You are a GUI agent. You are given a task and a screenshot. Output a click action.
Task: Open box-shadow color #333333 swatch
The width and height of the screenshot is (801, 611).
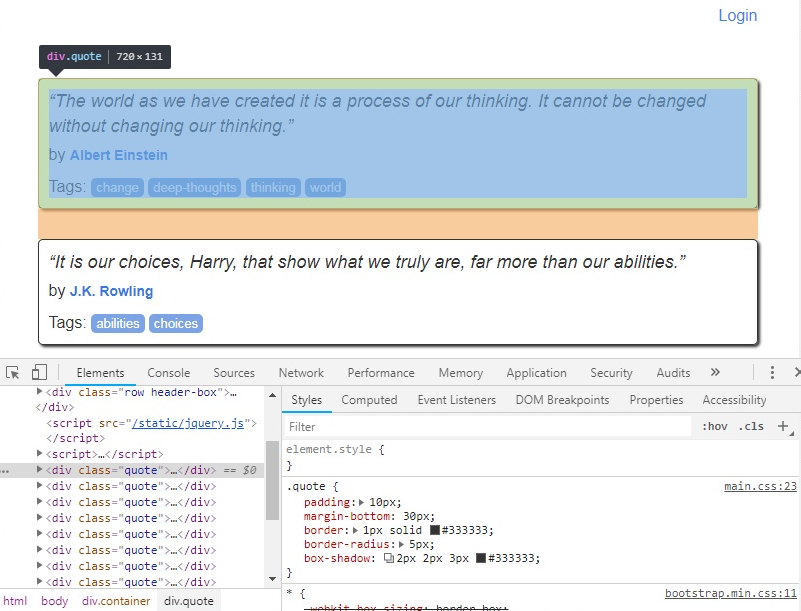point(481,558)
